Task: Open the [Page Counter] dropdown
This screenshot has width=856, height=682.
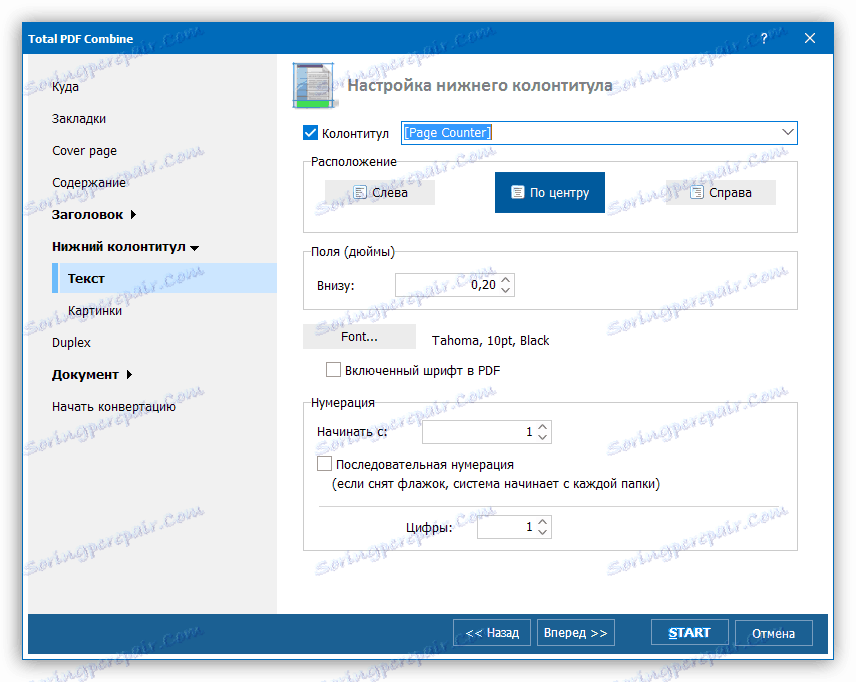Action: (x=789, y=132)
